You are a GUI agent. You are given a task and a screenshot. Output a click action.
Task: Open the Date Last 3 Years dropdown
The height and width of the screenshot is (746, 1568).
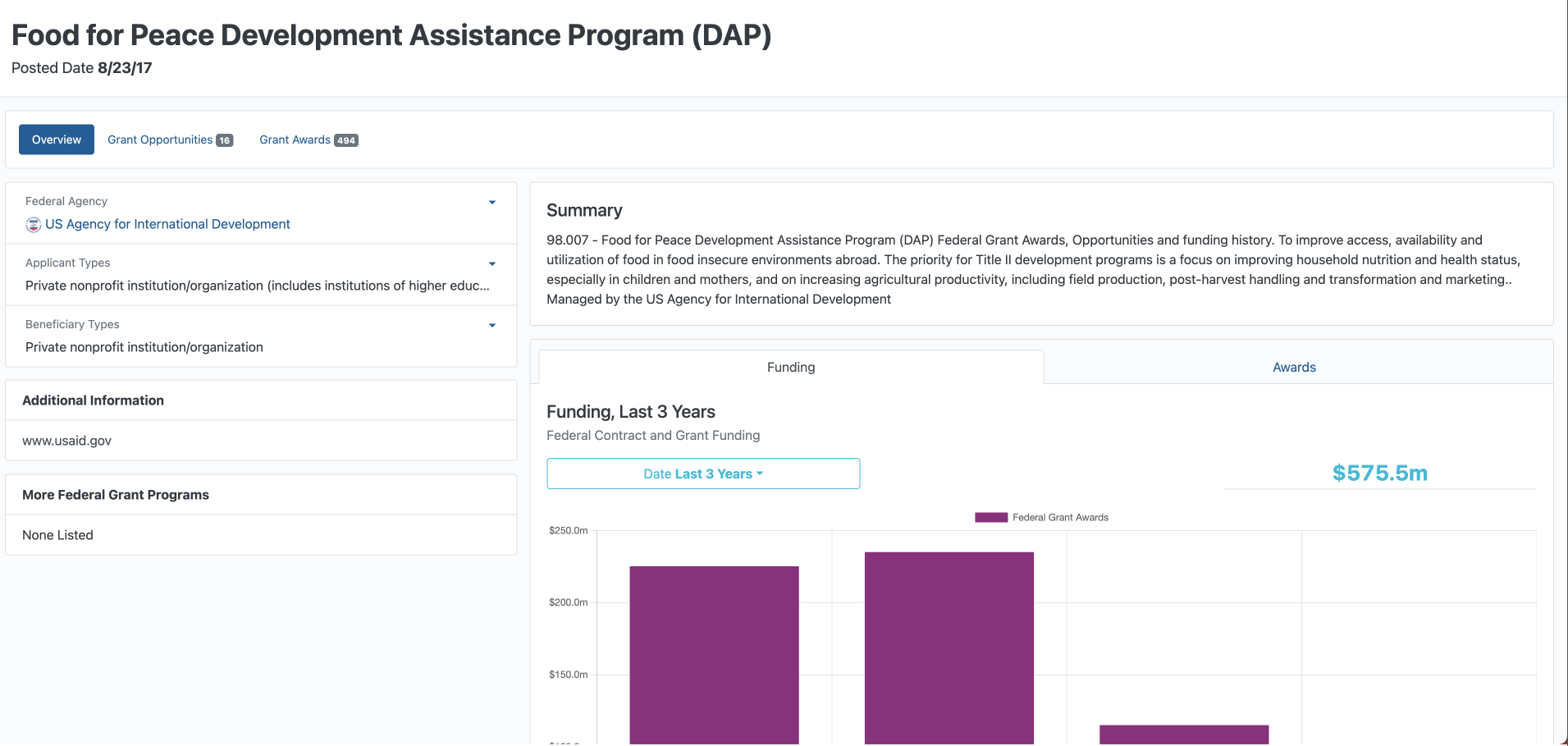click(x=703, y=474)
